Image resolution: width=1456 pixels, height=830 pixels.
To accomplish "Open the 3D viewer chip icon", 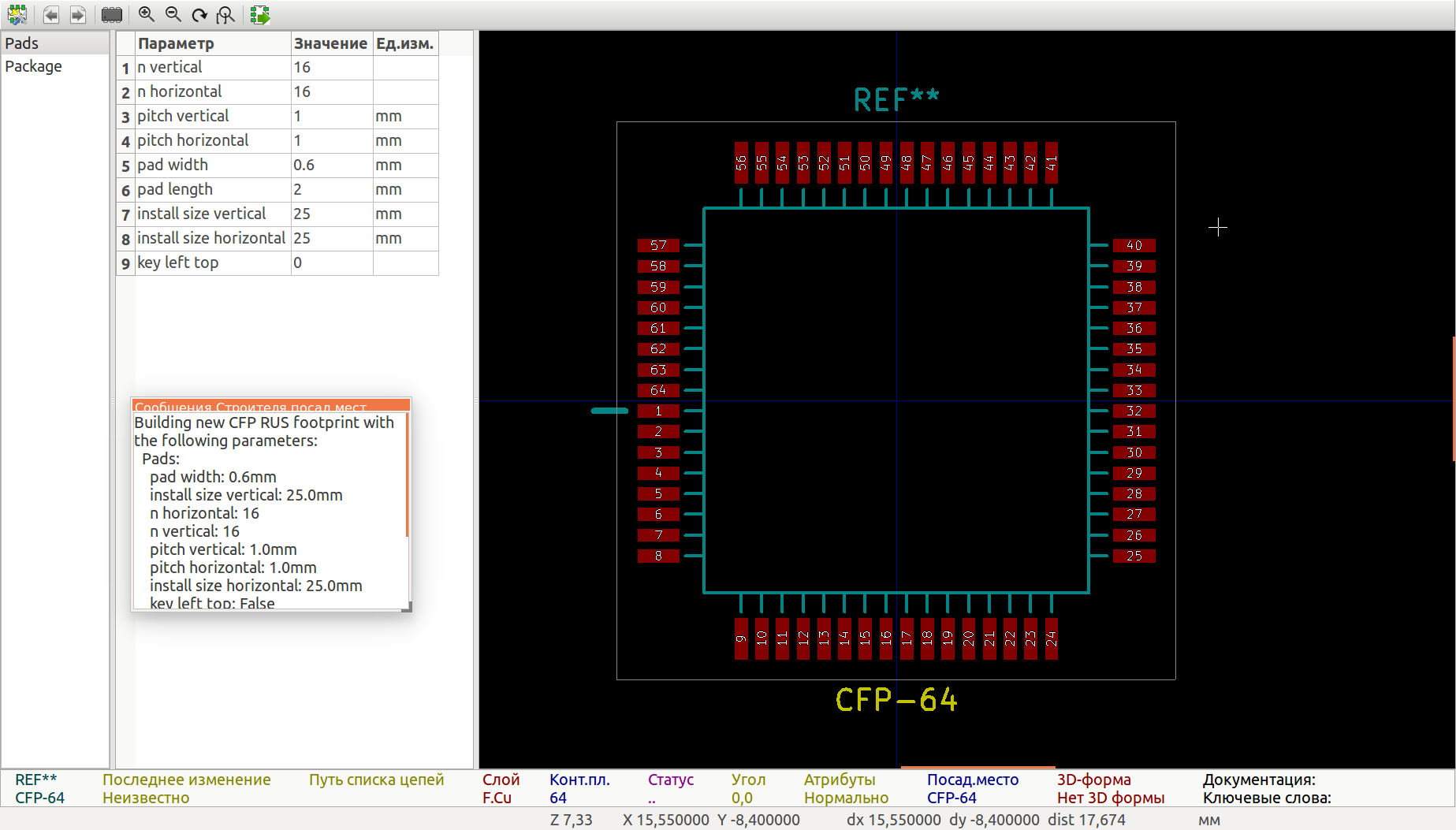I will click(x=112, y=14).
